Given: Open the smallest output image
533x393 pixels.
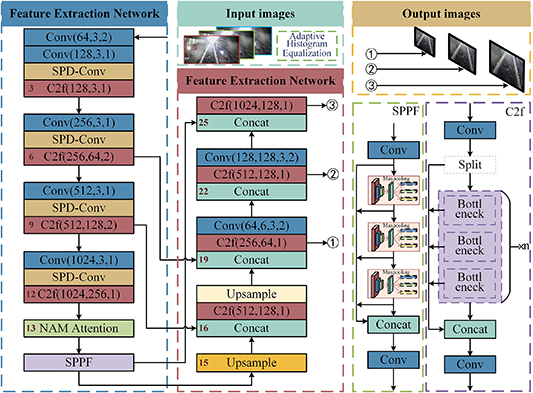Looking at the screenshot, I should [x=425, y=42].
